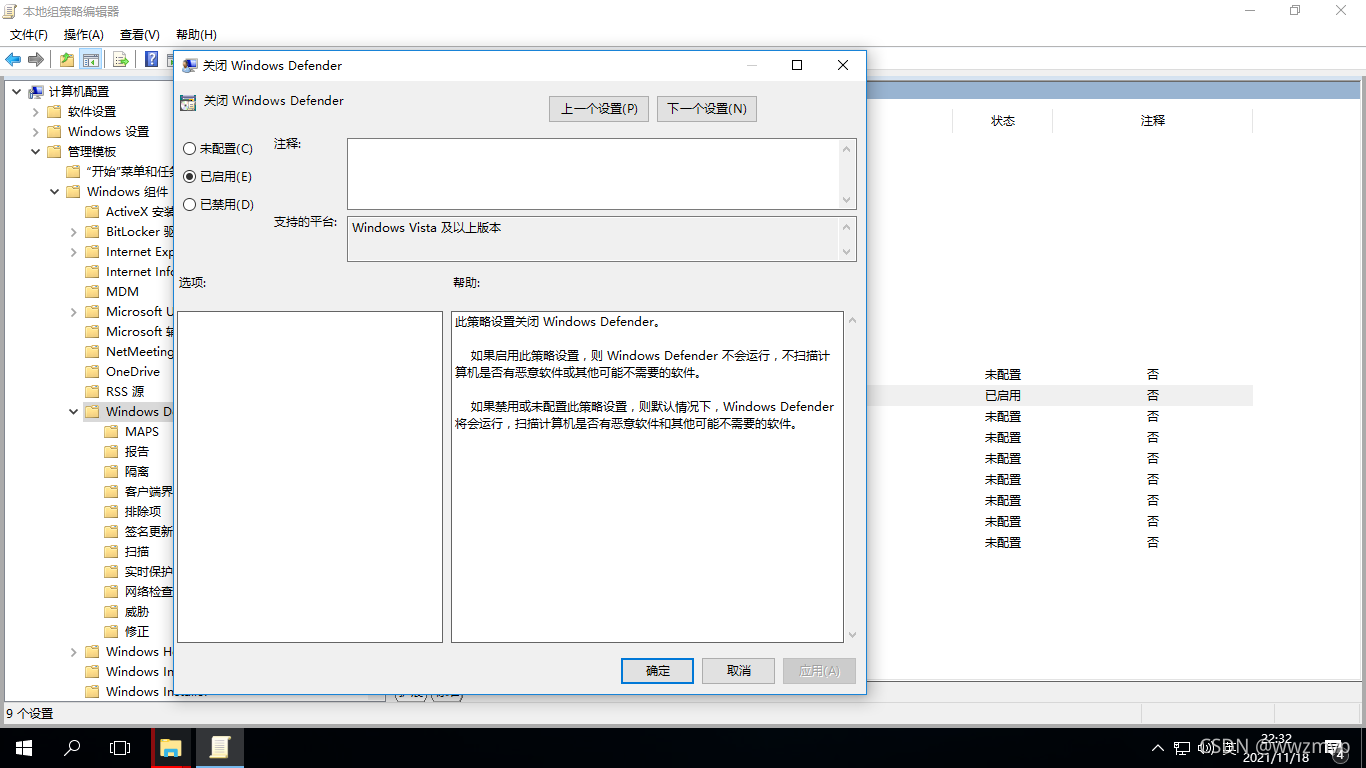Expand the Microsoft U tree node
1366x768 pixels.
coord(74,312)
